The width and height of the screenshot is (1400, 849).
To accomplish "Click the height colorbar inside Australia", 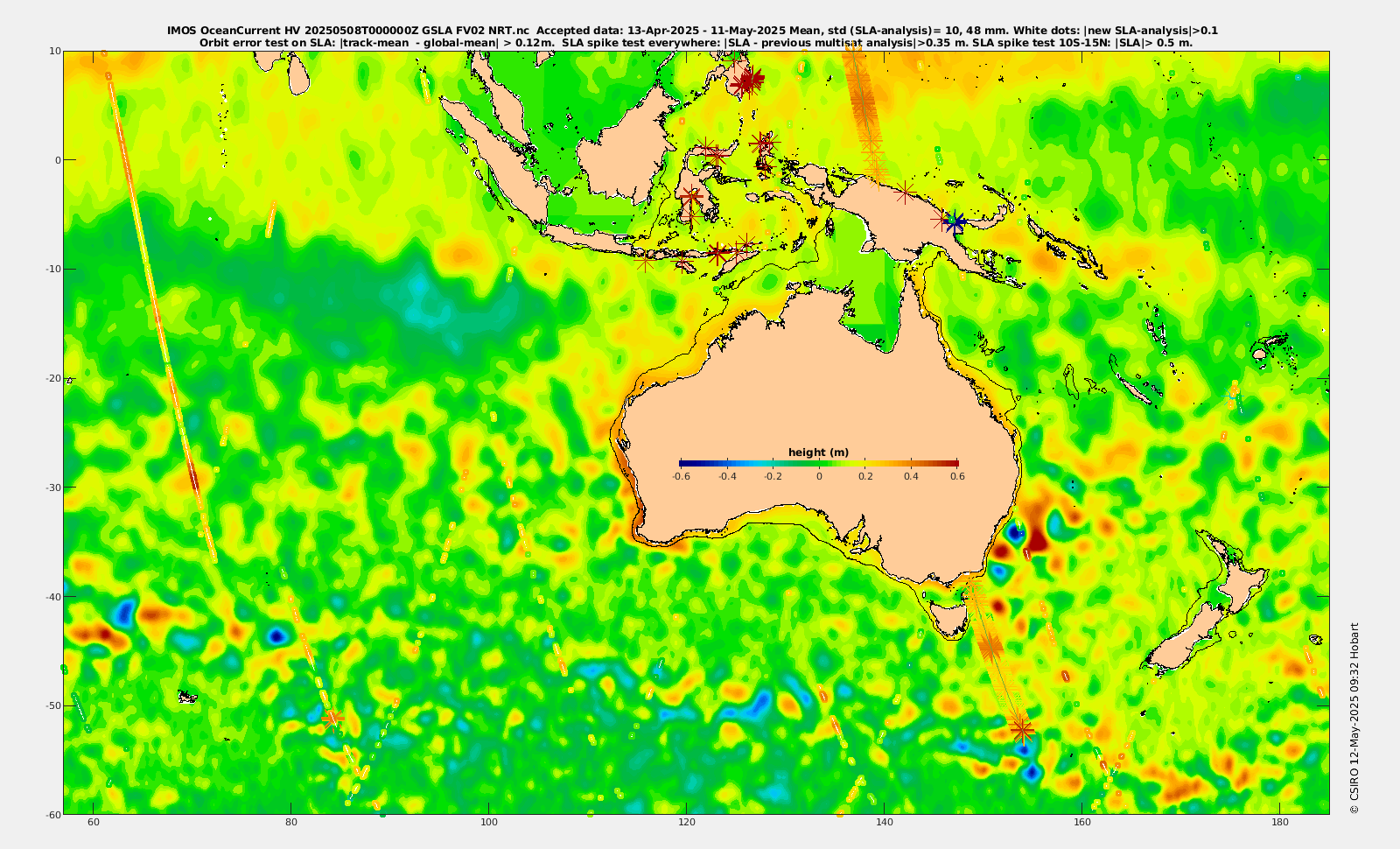I will [819, 463].
